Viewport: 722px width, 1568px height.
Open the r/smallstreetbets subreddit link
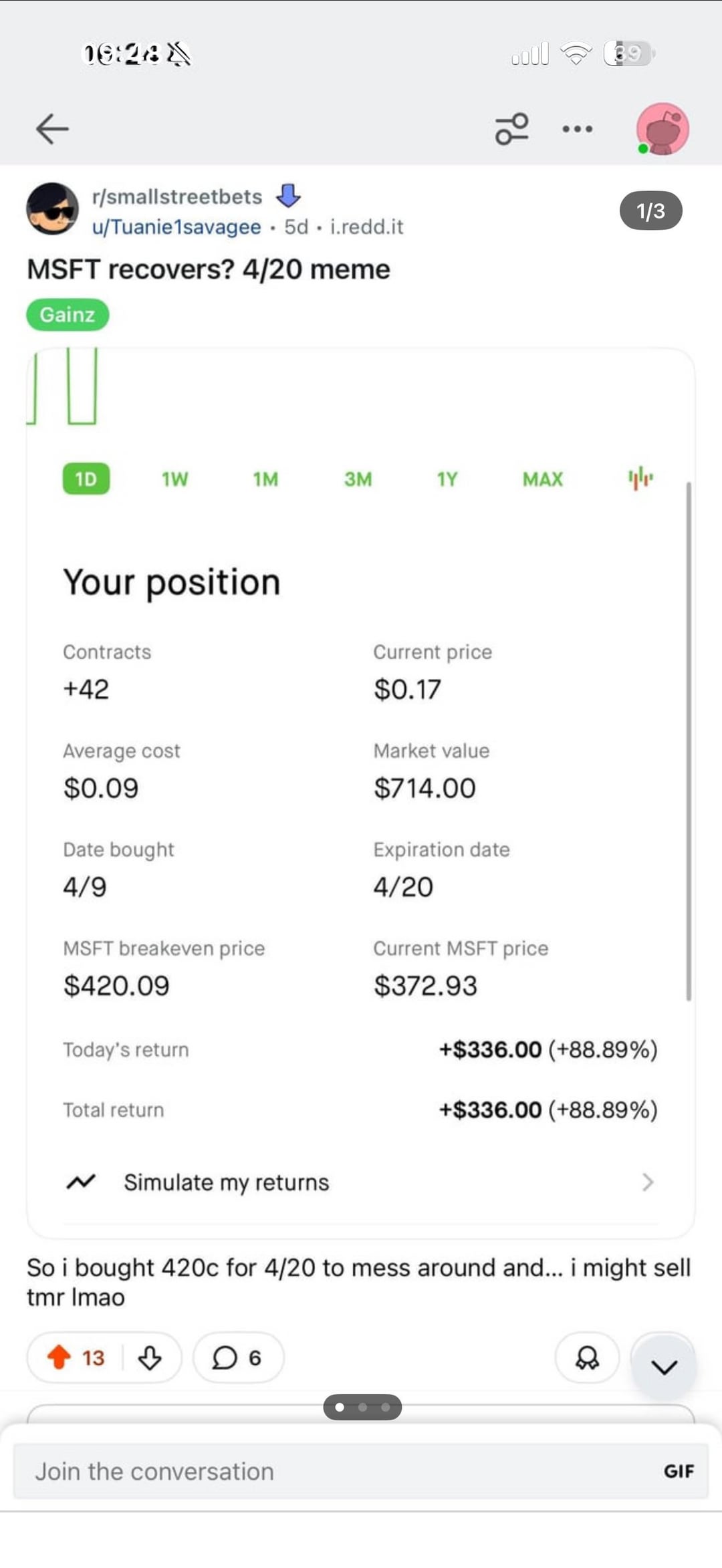pyautogui.click(x=177, y=197)
